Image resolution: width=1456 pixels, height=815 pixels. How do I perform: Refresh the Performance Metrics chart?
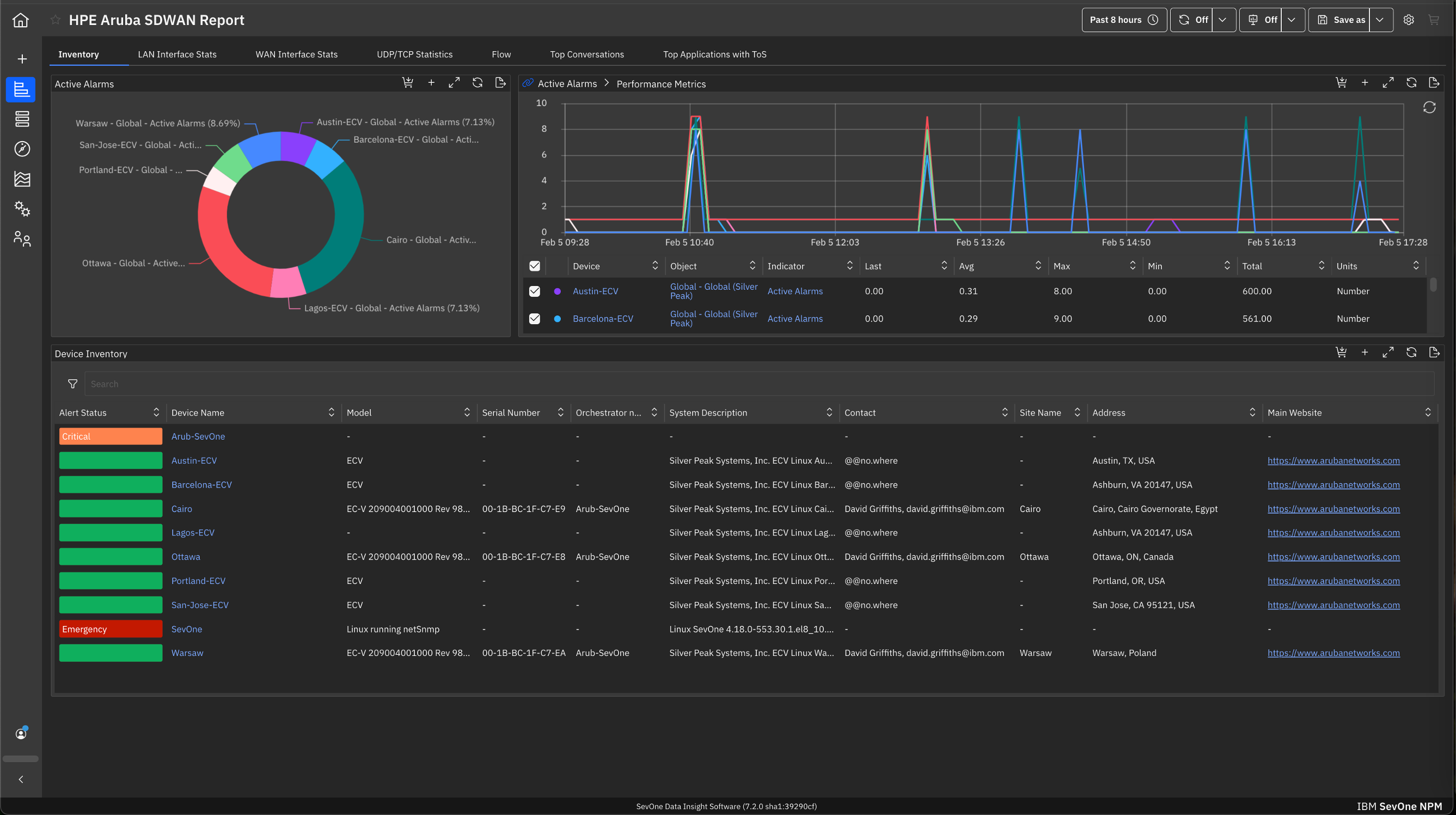click(1411, 82)
